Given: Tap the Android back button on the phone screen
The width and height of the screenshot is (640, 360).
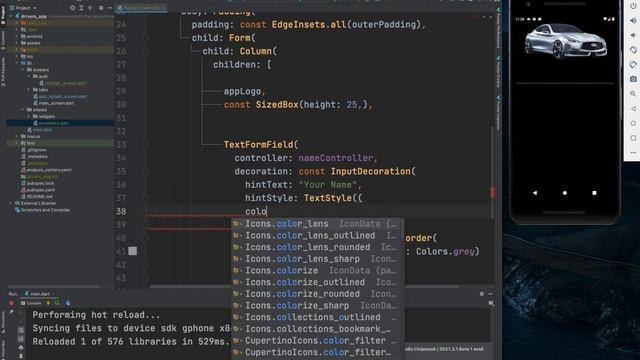Looking at the screenshot, I should coord(535,193).
